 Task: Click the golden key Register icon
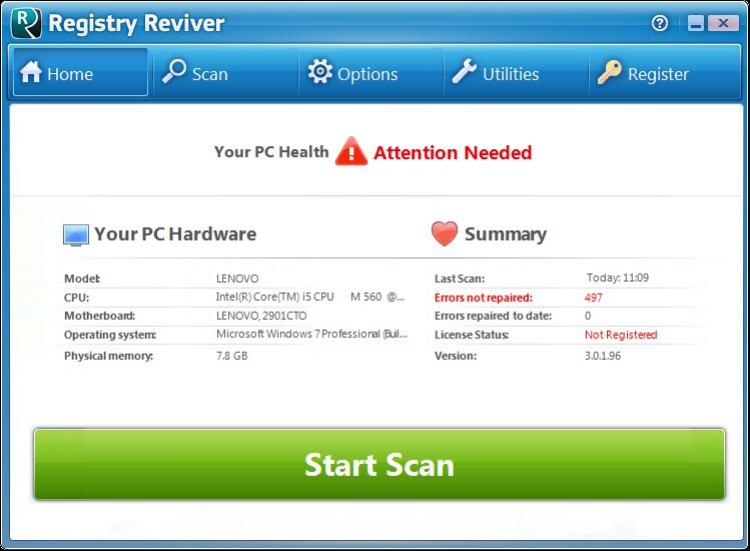tap(609, 72)
